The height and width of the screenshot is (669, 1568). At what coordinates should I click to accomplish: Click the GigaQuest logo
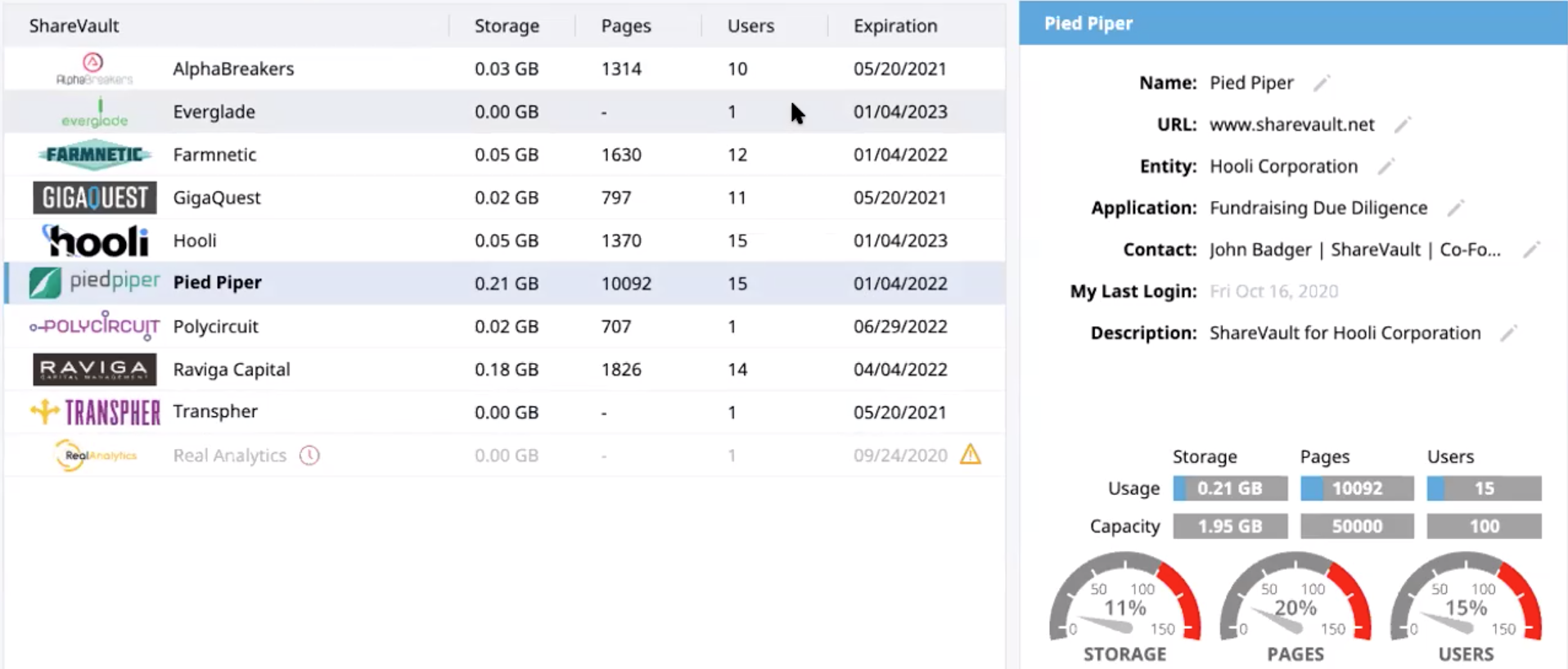click(95, 197)
